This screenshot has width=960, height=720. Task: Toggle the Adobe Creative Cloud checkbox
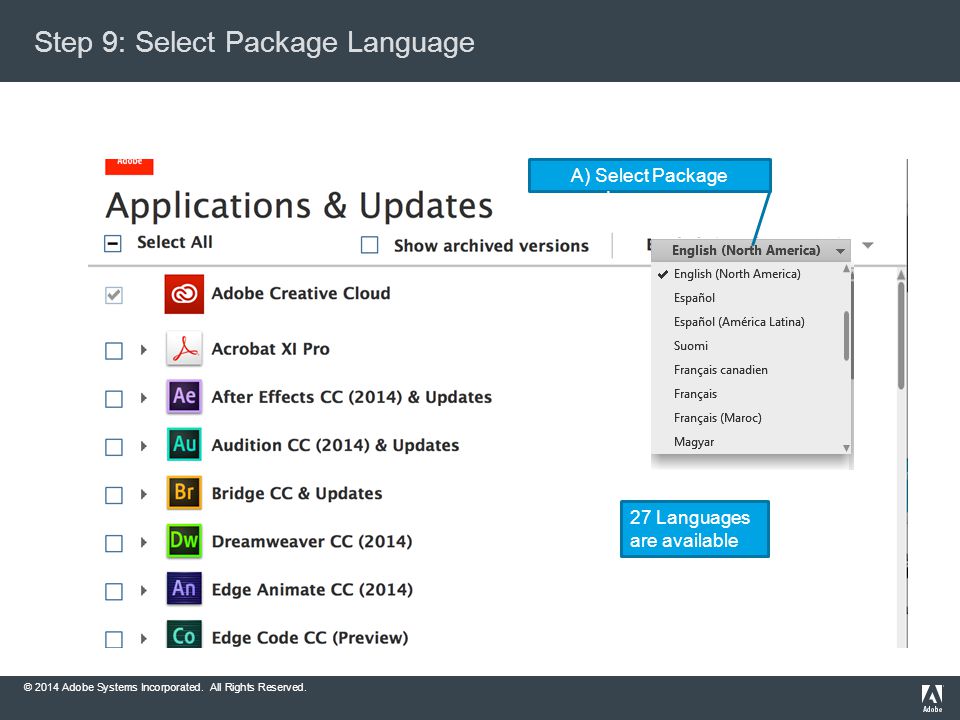114,295
